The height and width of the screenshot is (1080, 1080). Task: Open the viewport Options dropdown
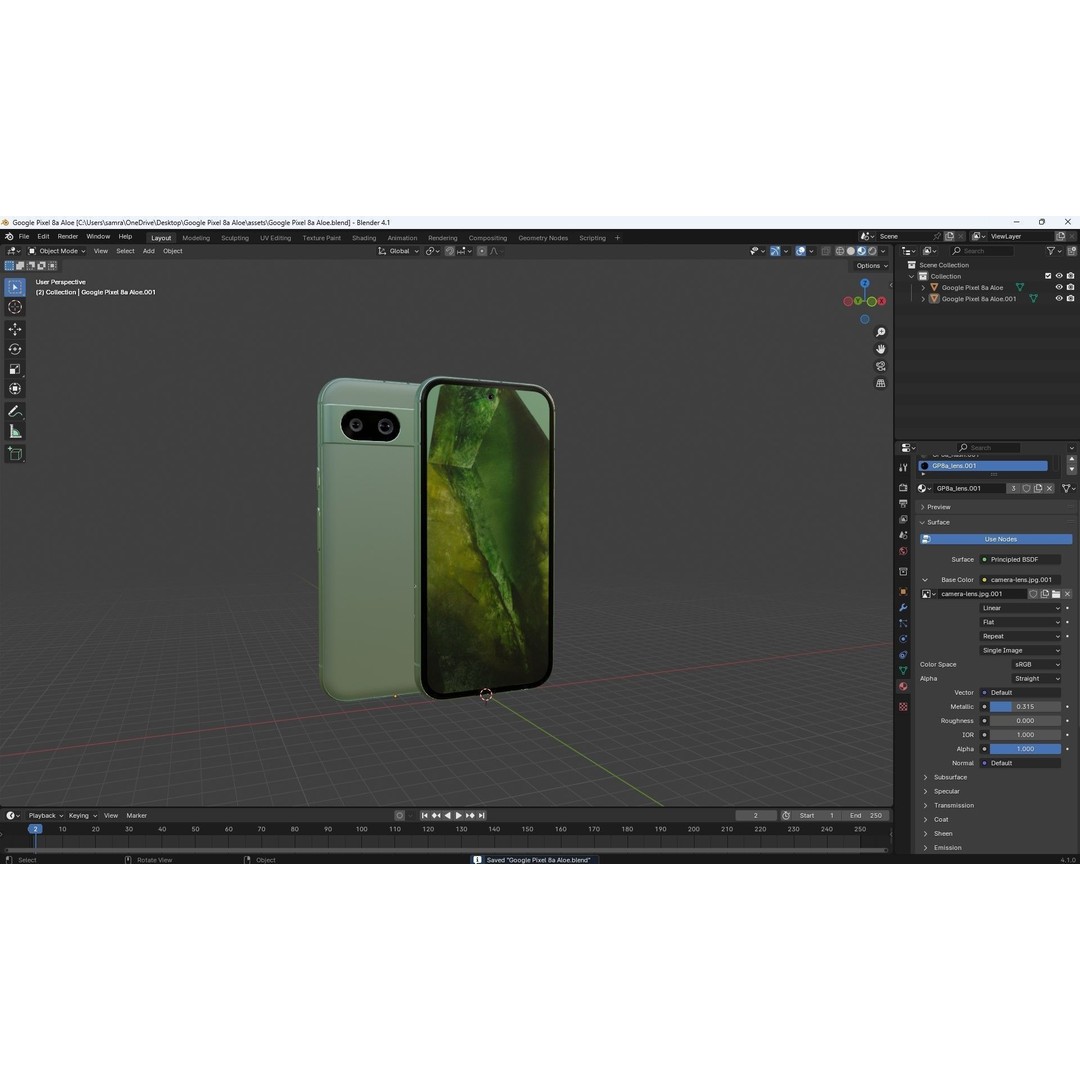pos(872,266)
